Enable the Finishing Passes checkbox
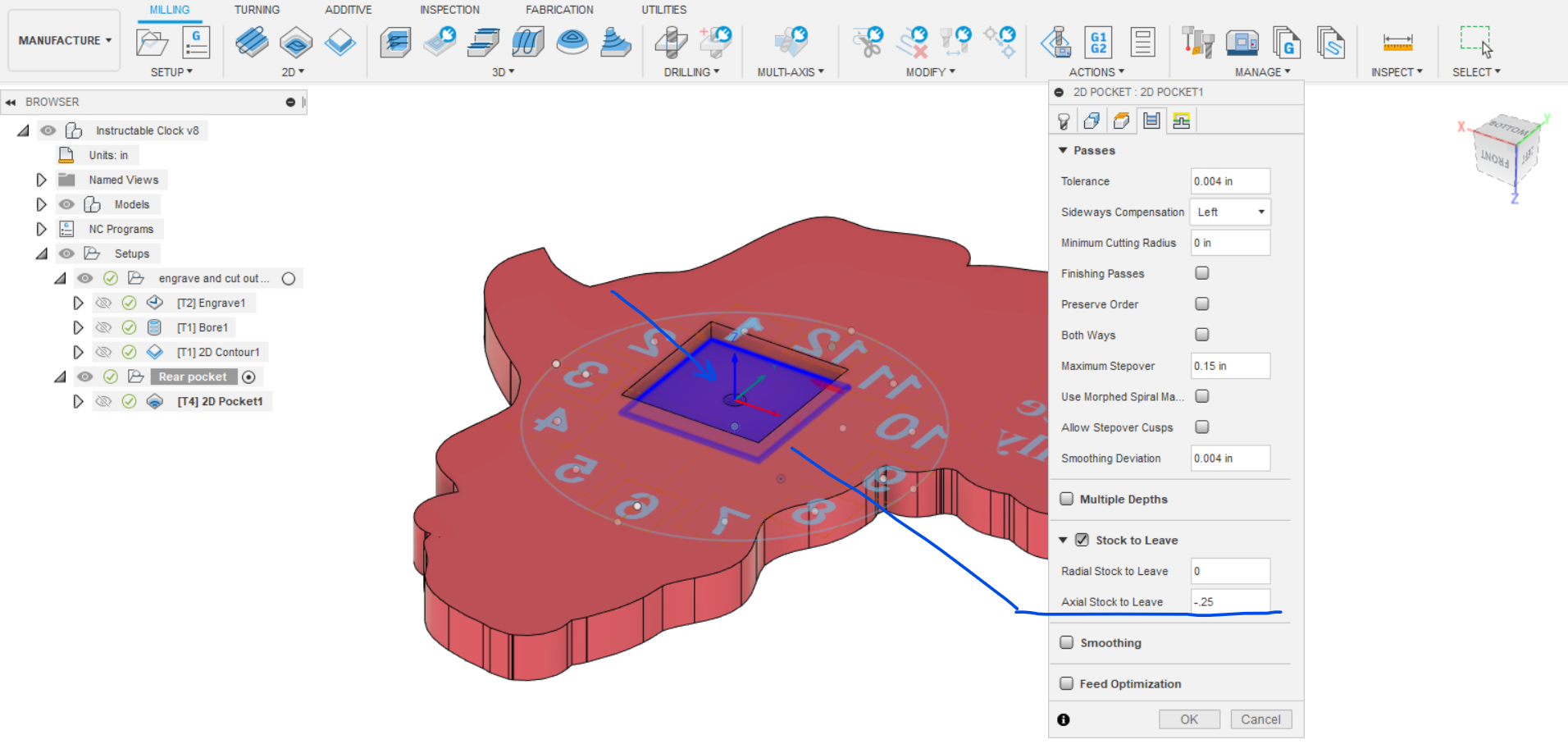1568x744 pixels. [1202, 273]
